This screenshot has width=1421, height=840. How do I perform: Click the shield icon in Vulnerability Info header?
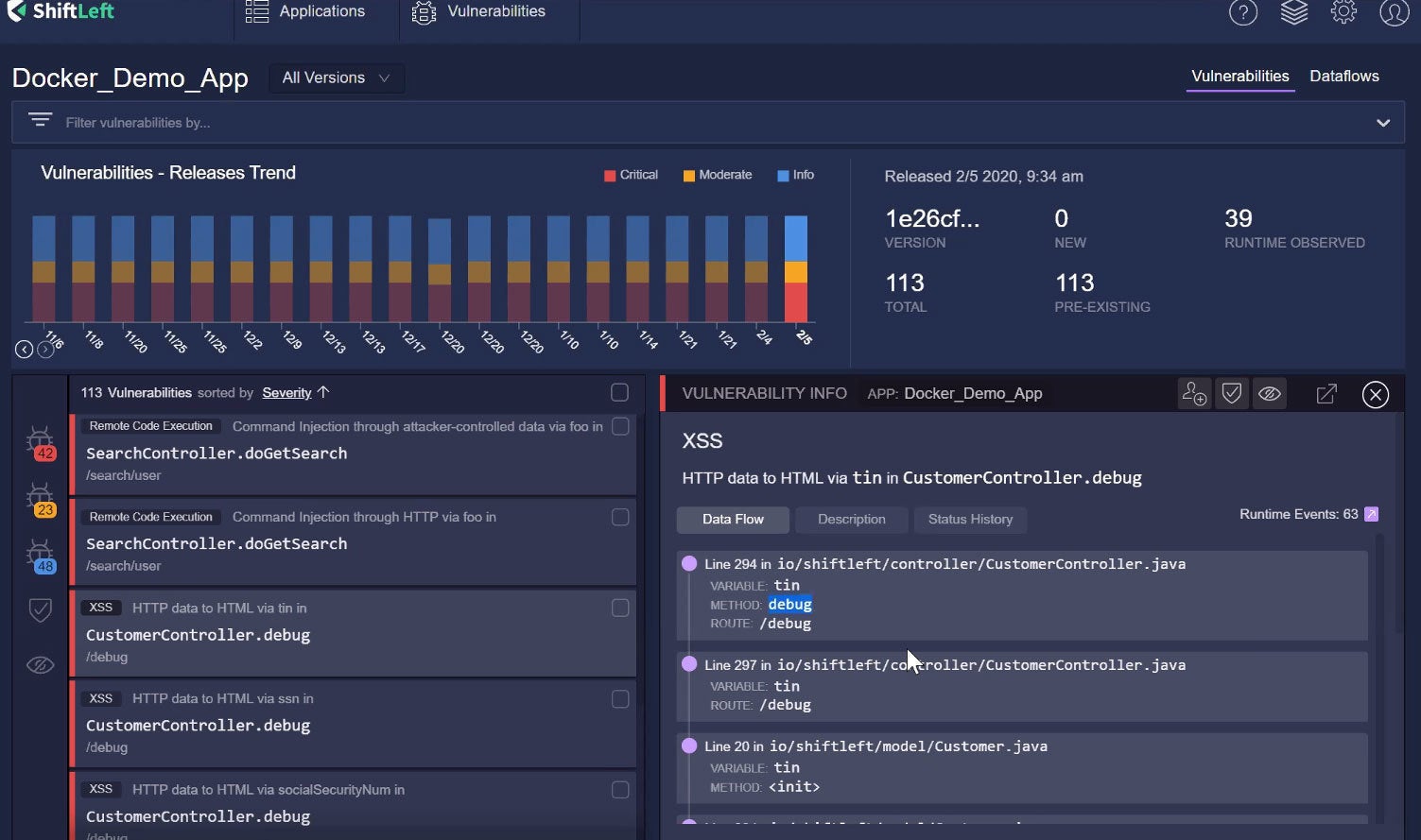coord(1231,393)
